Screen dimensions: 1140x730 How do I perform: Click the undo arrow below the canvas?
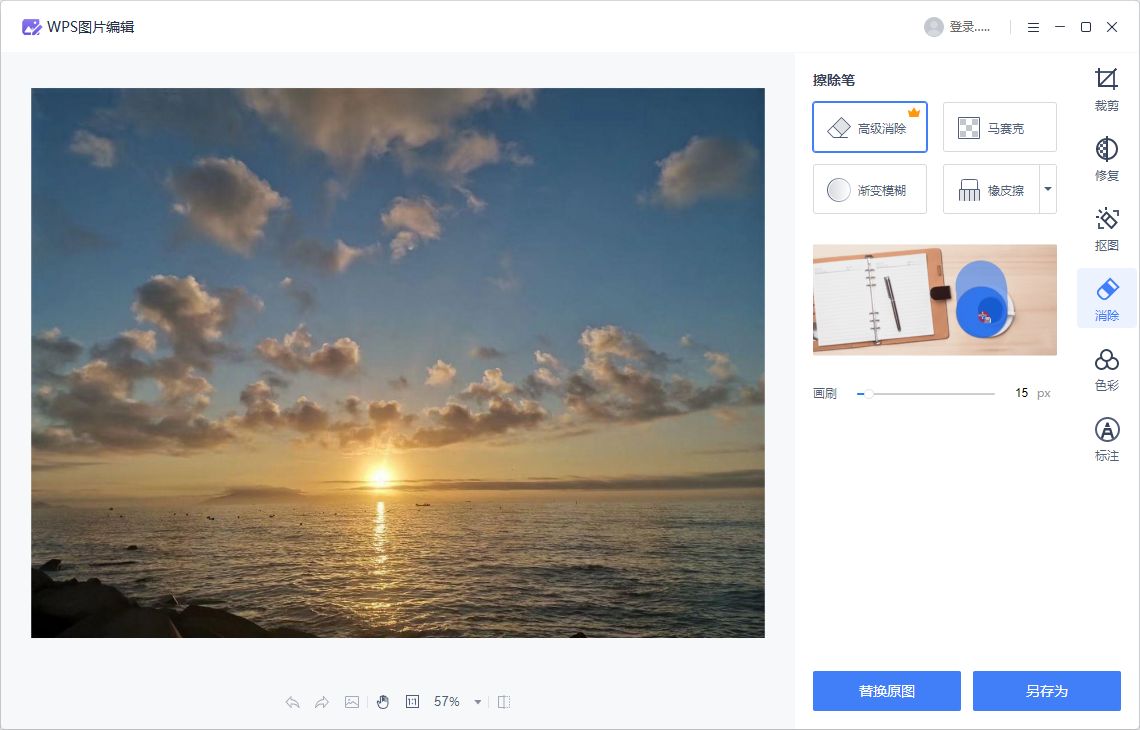point(293,702)
